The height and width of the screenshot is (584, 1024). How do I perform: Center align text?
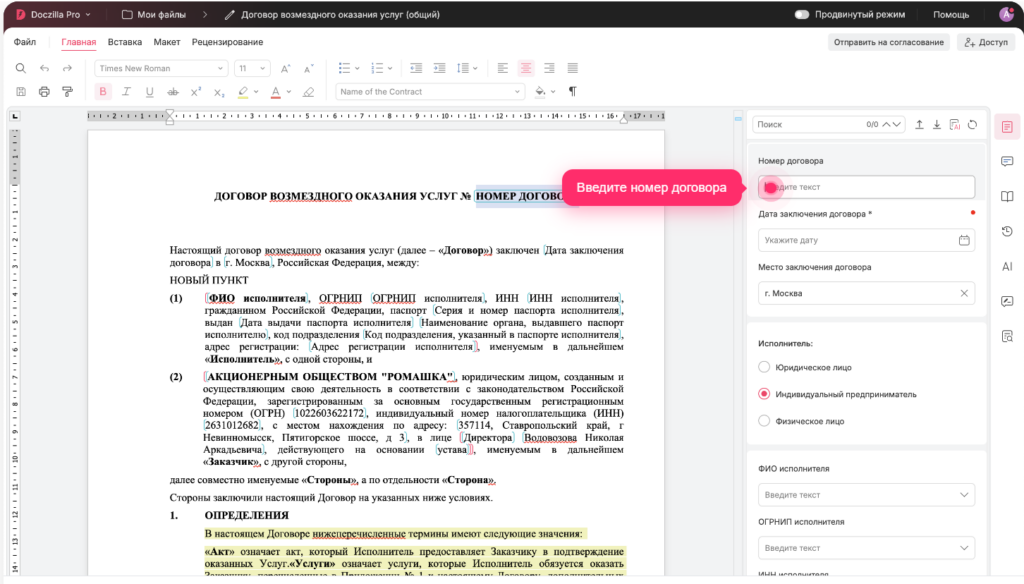pyautogui.click(x=526, y=68)
